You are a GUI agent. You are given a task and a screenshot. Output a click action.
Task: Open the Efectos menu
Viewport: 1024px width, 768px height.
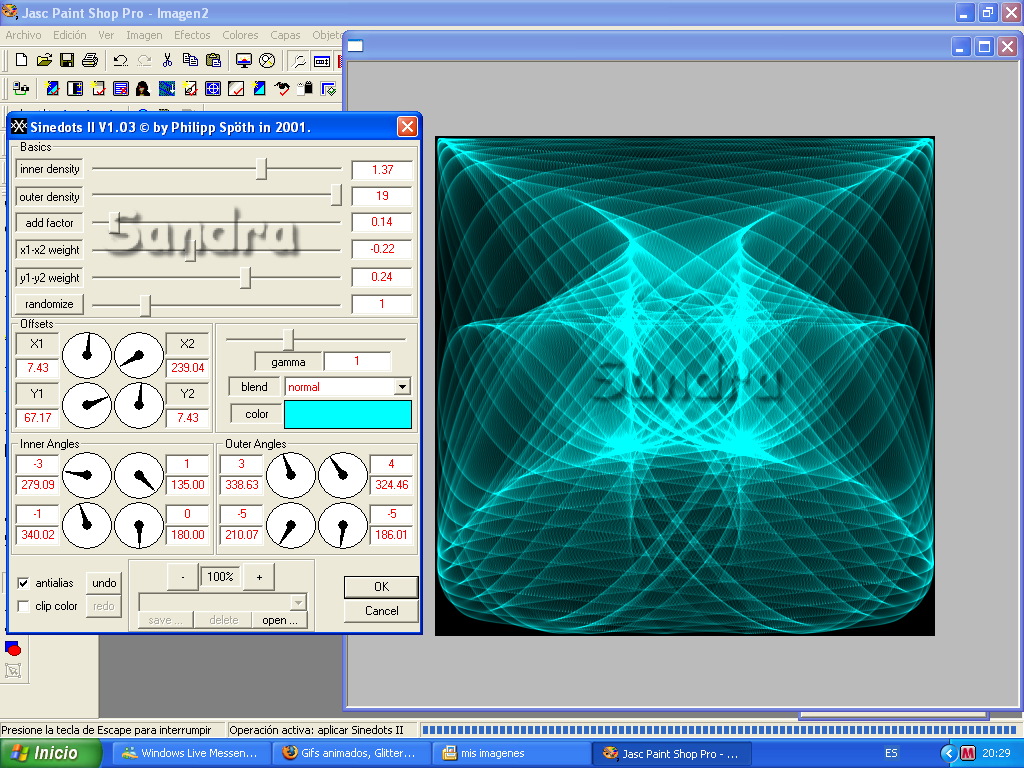click(x=192, y=35)
